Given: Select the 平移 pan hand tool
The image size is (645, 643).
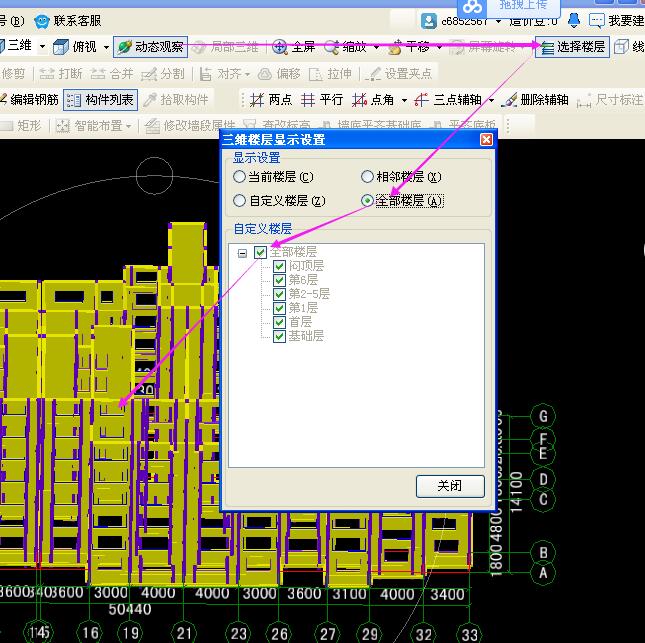Looking at the screenshot, I should click(x=409, y=47).
